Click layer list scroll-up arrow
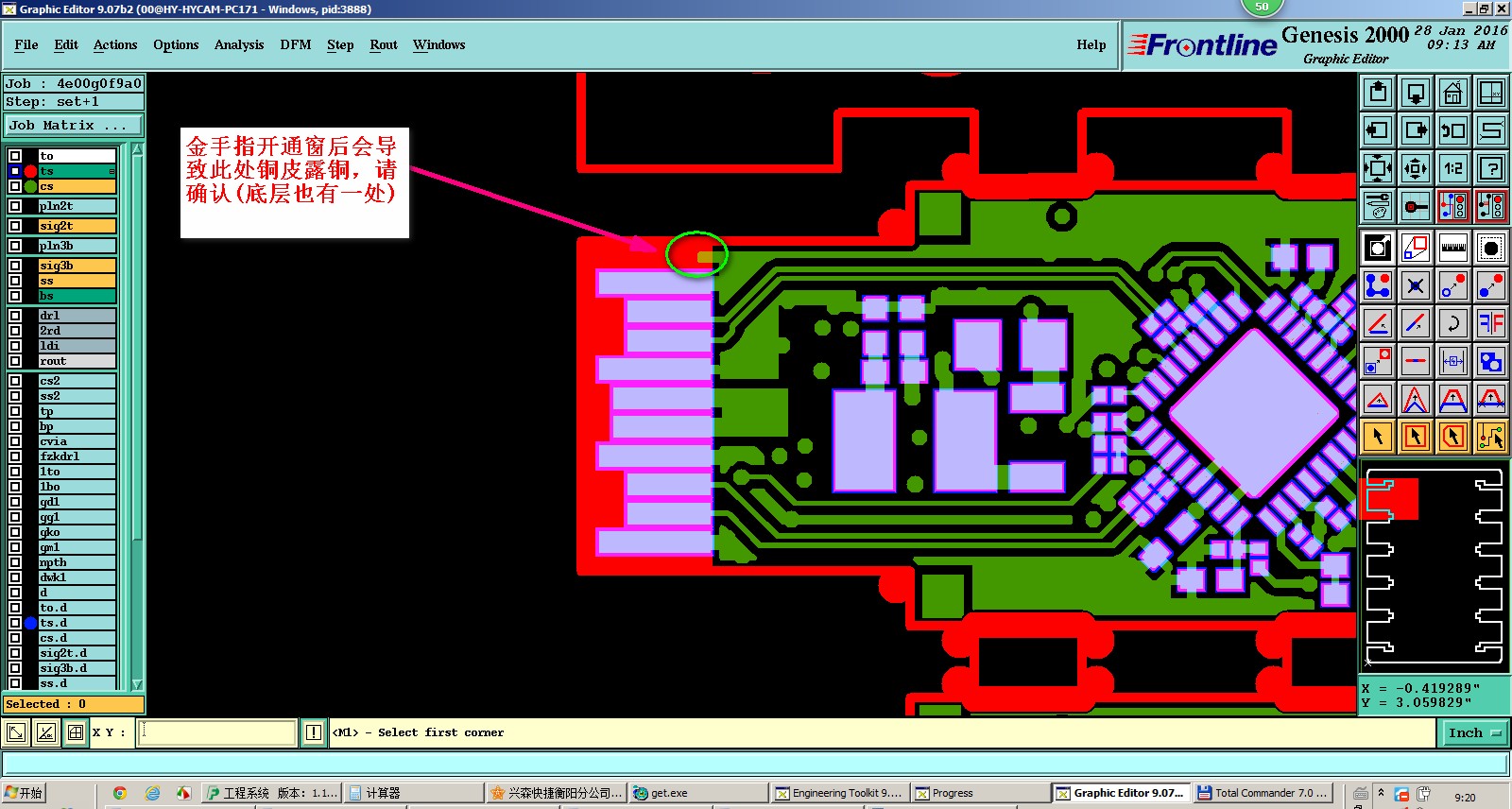 click(138, 149)
